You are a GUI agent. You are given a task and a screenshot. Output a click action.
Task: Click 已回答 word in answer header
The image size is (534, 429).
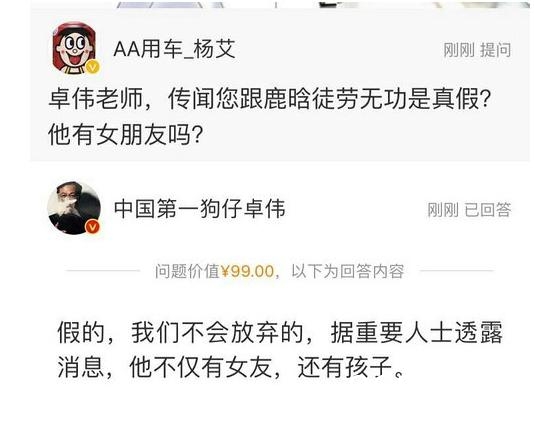point(488,210)
